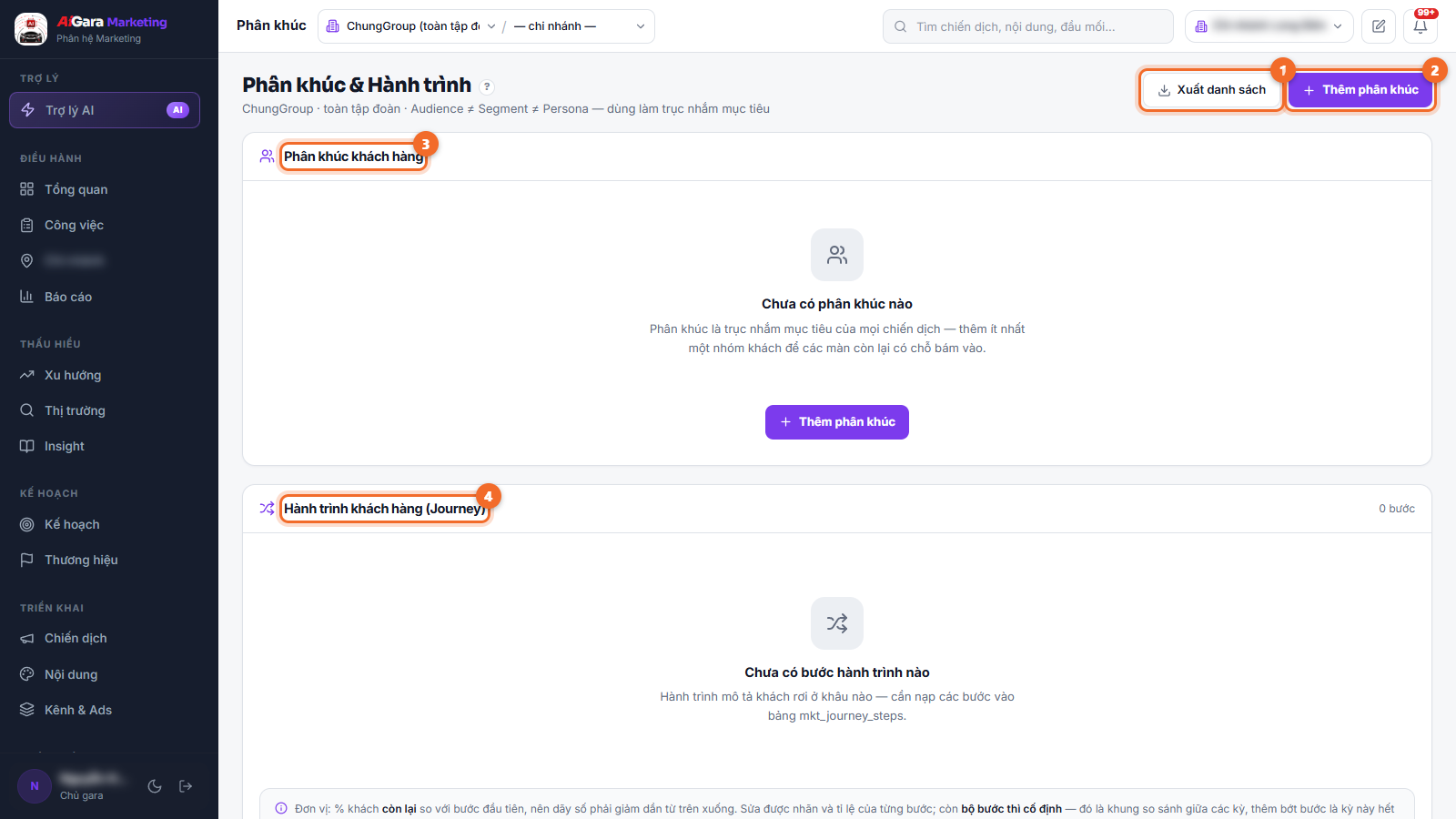This screenshot has width=1456, height=819.
Task: Click the help question mark icon
Action: pyautogui.click(x=487, y=86)
